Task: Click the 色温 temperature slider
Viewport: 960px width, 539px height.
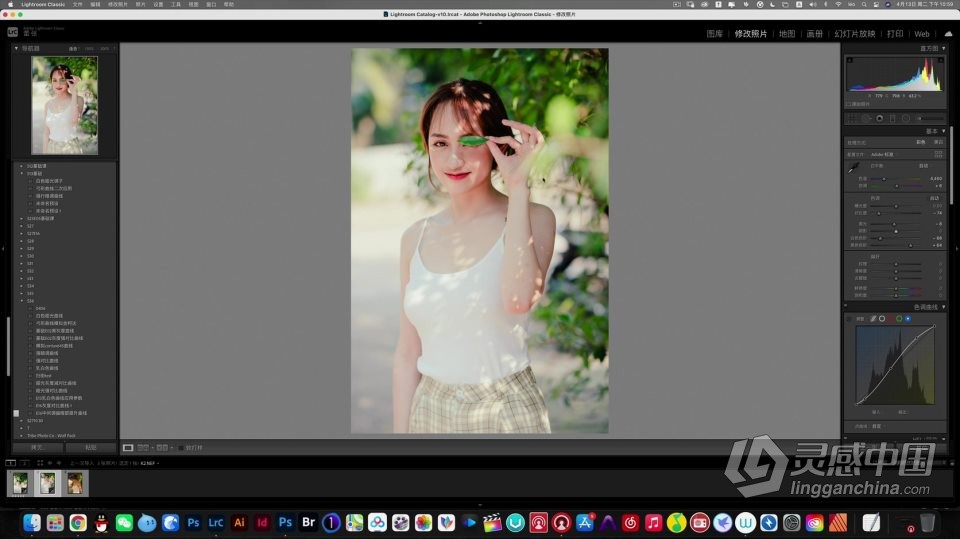Action: coord(896,179)
